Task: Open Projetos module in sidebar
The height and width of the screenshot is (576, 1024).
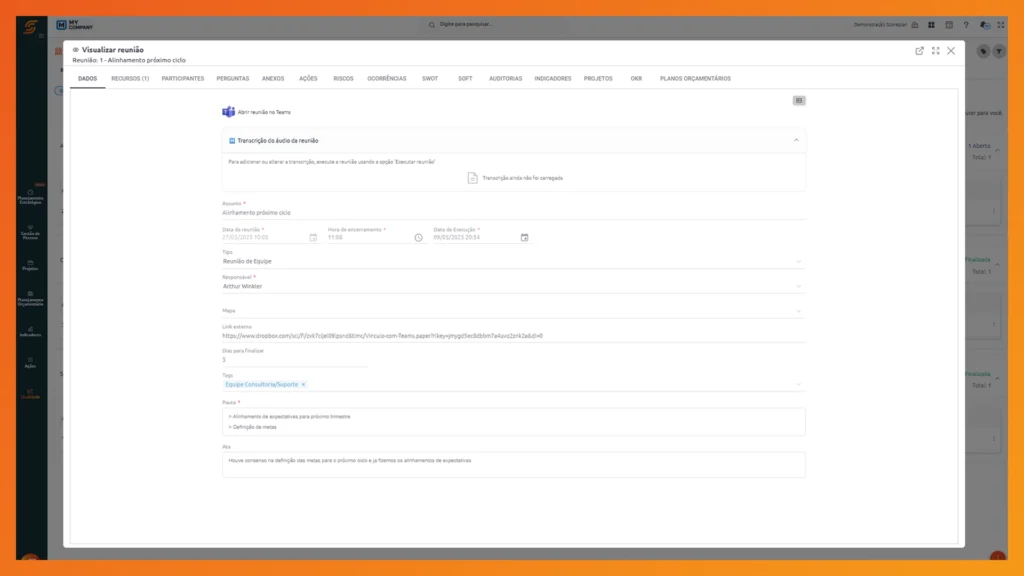Action: click(30, 265)
